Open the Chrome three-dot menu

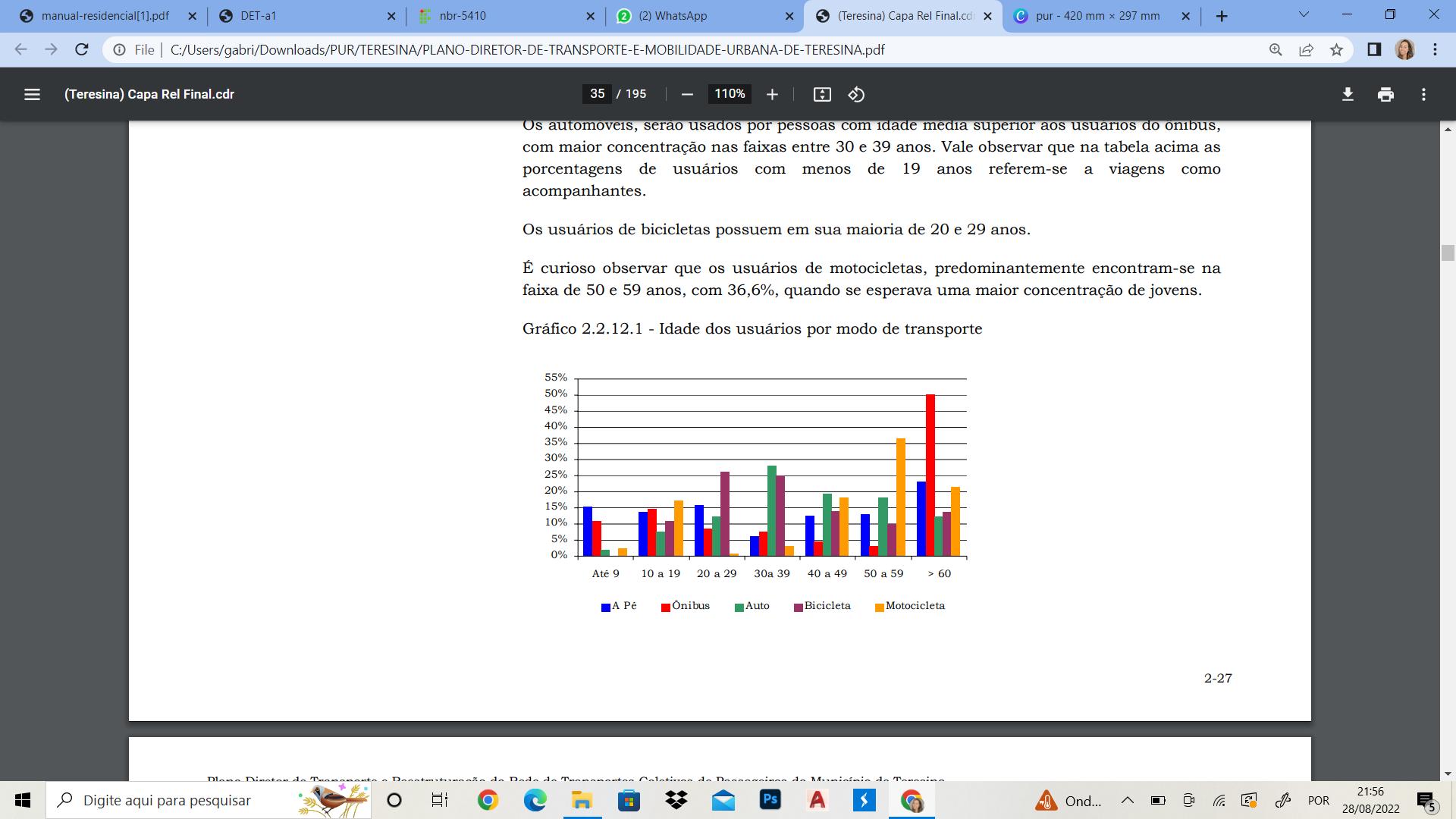point(1435,50)
